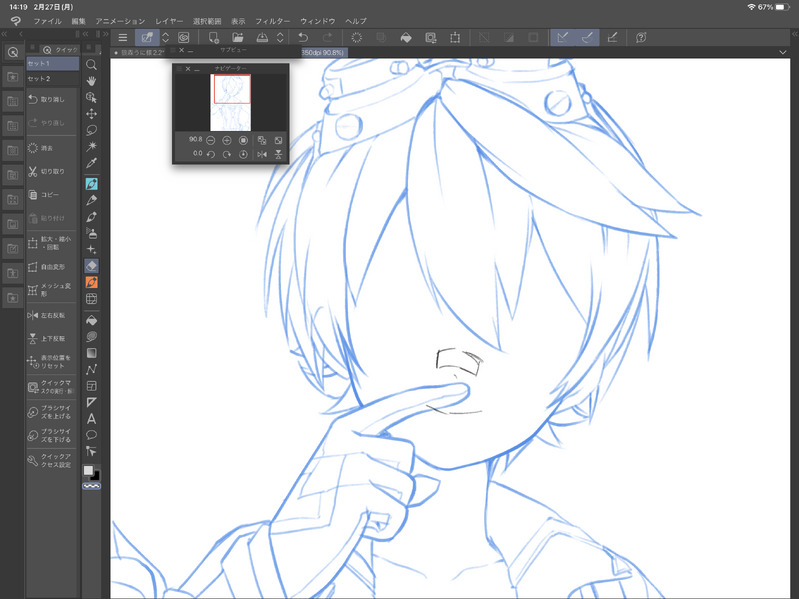Select the Balloon tool
This screenshot has height=599, width=799.
(x=91, y=435)
